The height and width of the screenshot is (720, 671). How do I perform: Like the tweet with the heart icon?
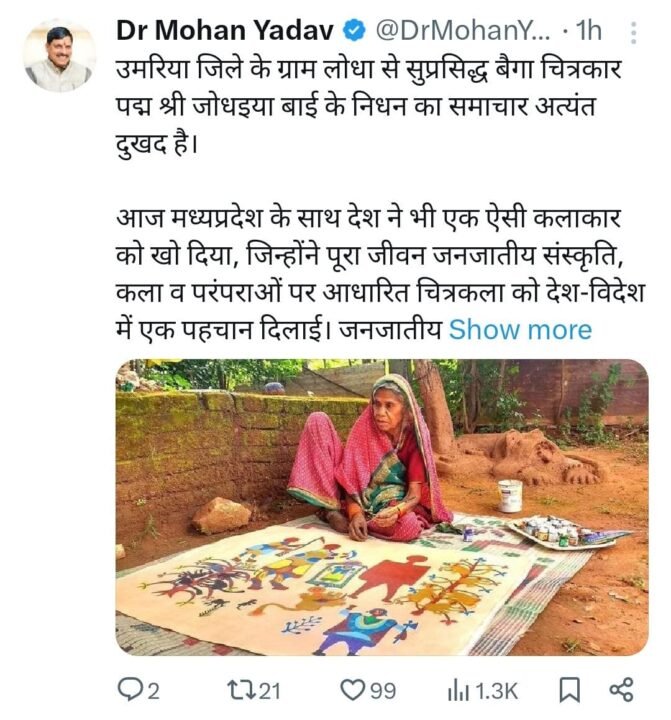[354, 690]
